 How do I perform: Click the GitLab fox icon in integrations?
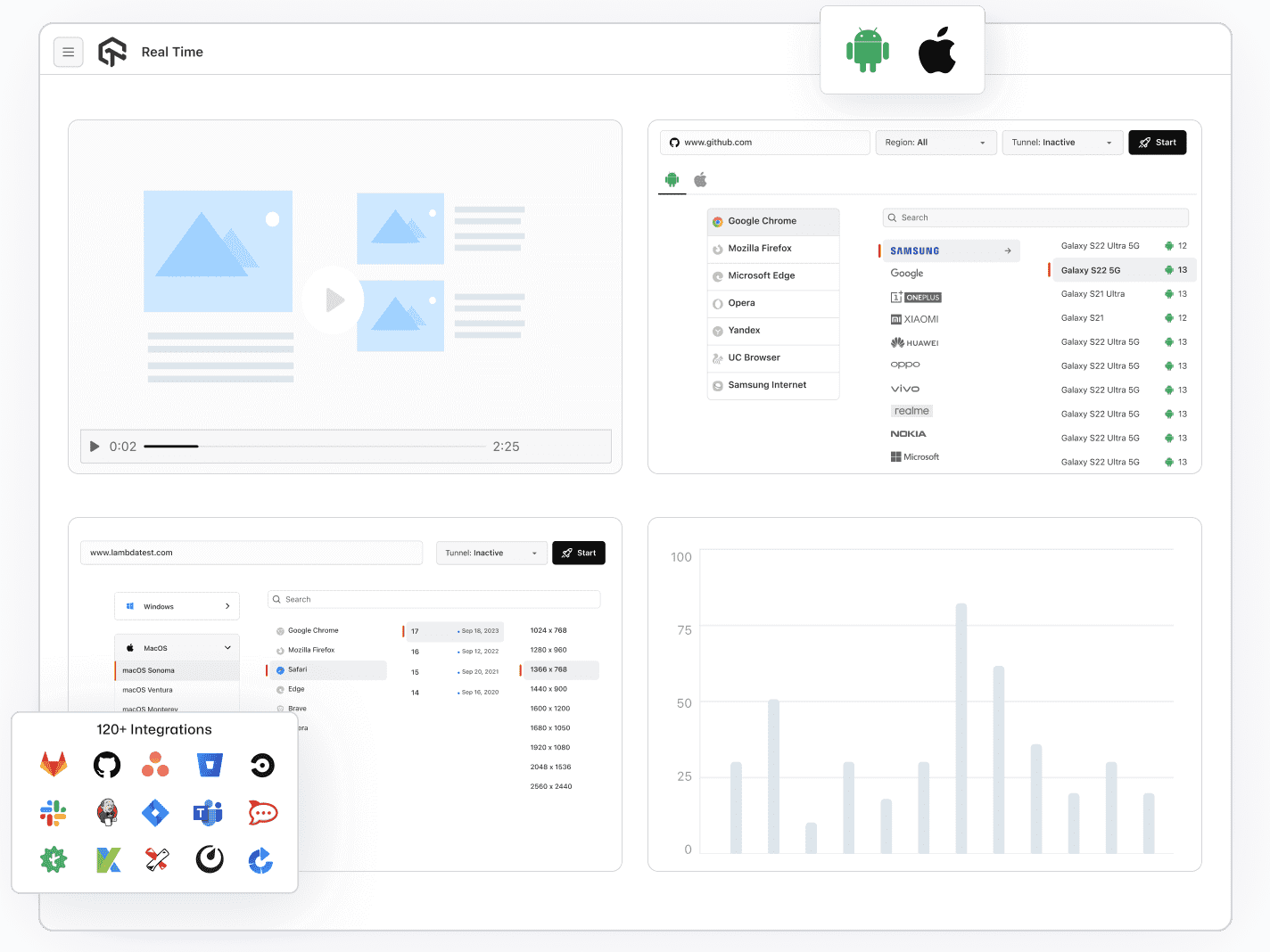click(x=54, y=764)
